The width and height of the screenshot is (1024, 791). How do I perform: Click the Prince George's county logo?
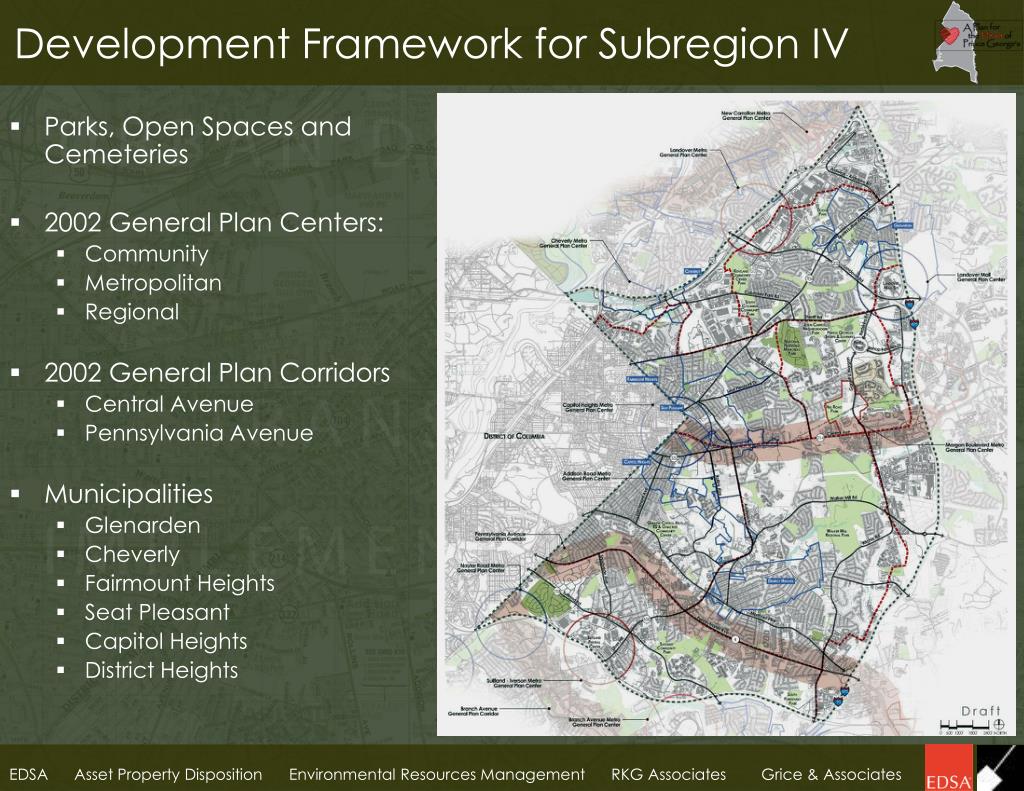tap(976, 42)
